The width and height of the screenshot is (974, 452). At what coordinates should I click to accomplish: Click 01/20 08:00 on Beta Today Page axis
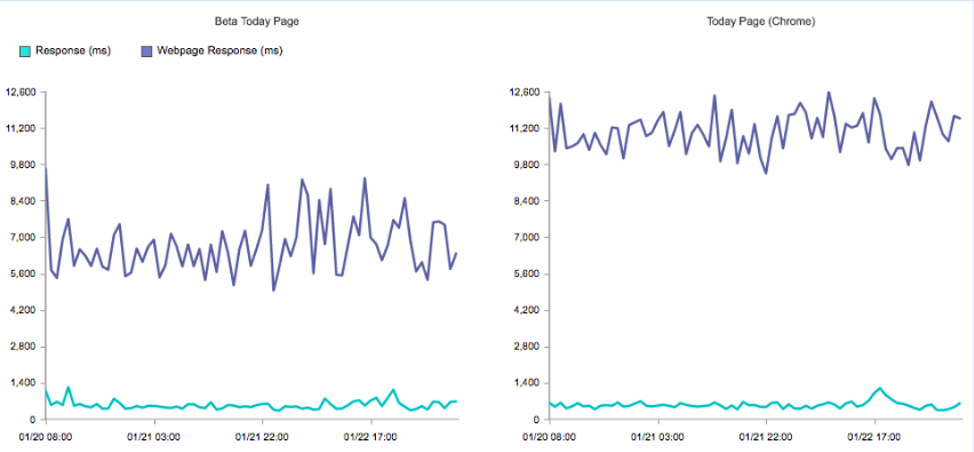46,436
